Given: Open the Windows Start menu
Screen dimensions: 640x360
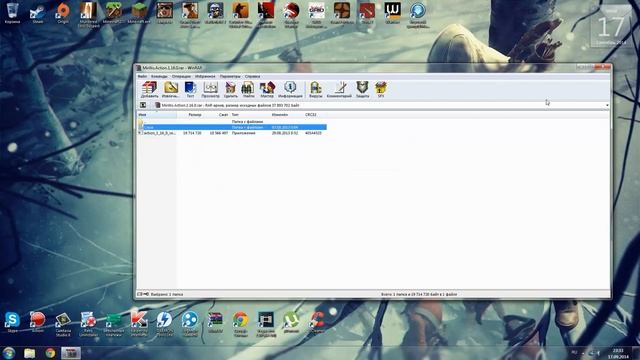Looking at the screenshot, I should point(9,353).
